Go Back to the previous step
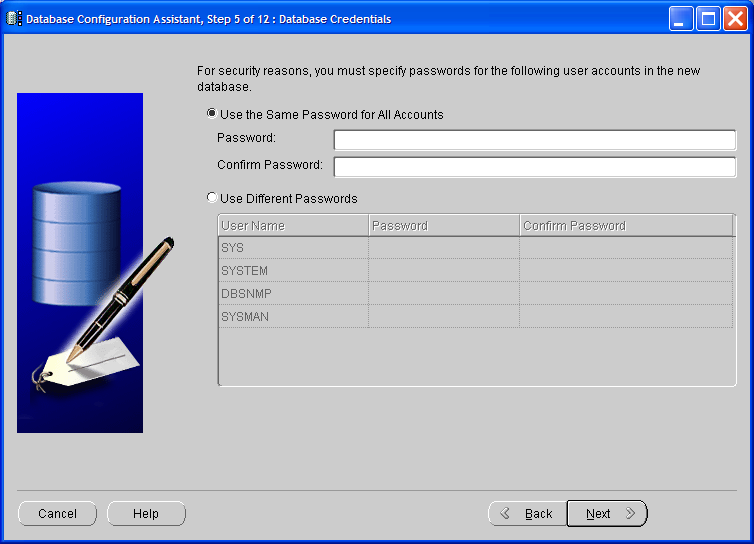This screenshot has width=754, height=544. [x=528, y=514]
